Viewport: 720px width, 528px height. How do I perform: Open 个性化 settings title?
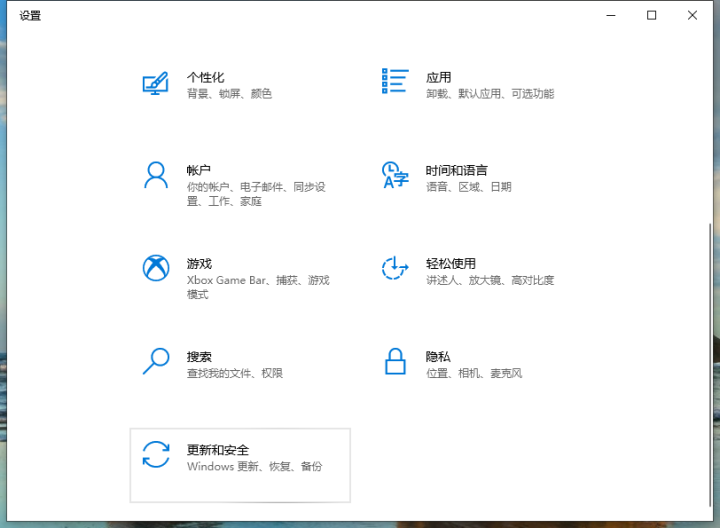[x=205, y=77]
